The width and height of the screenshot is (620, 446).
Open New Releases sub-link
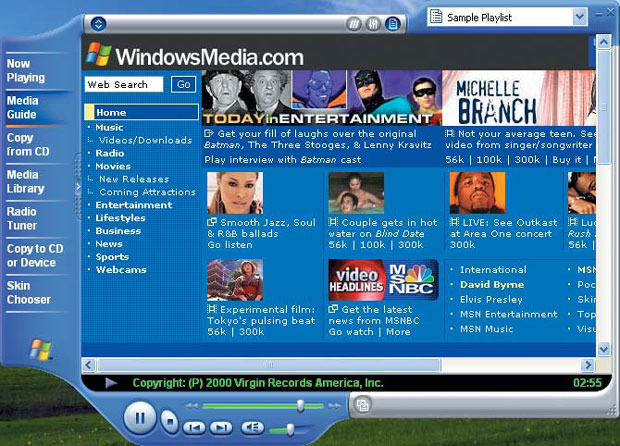point(134,179)
